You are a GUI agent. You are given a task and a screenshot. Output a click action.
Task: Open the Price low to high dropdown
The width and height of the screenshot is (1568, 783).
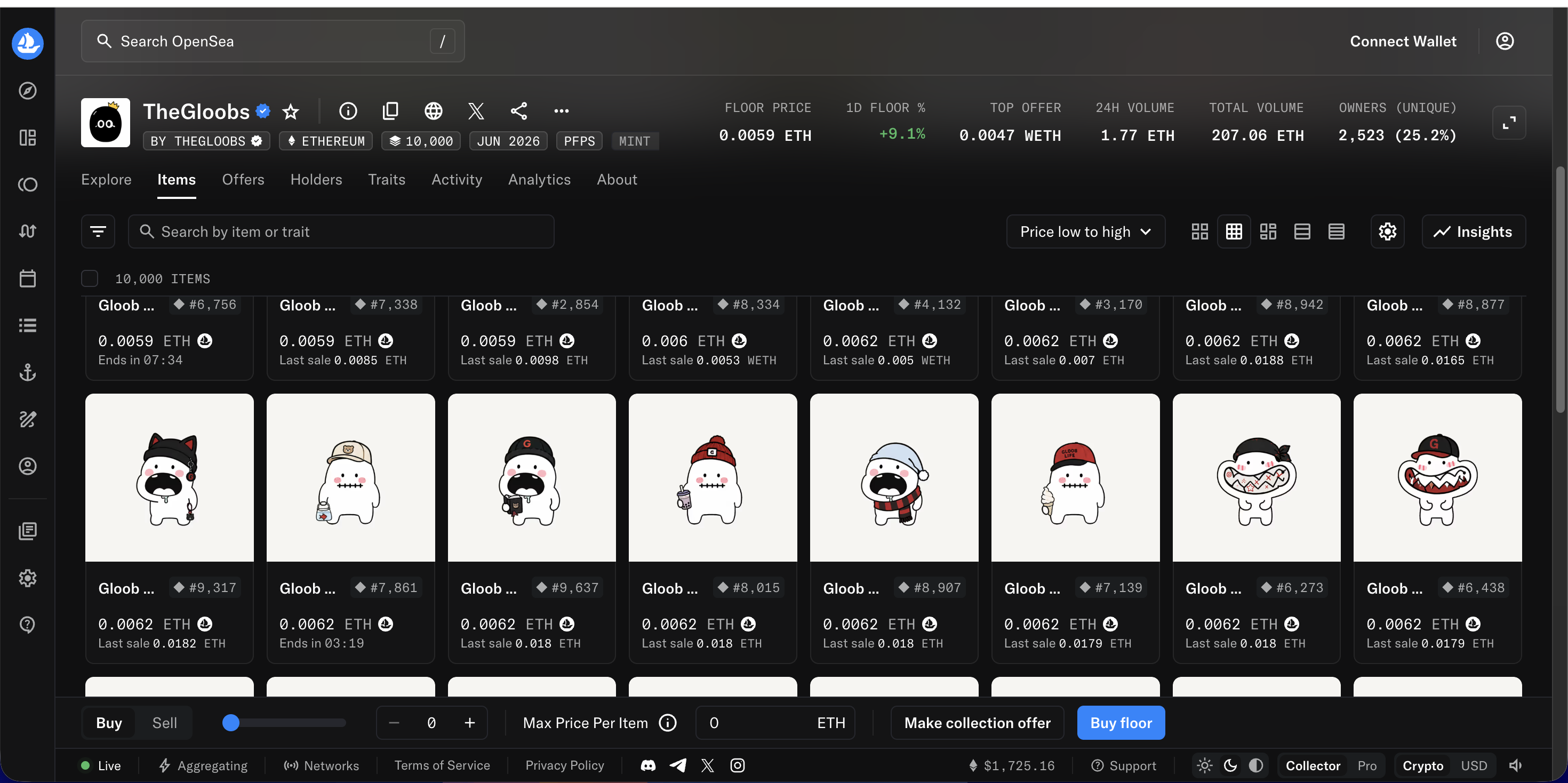[1085, 231]
